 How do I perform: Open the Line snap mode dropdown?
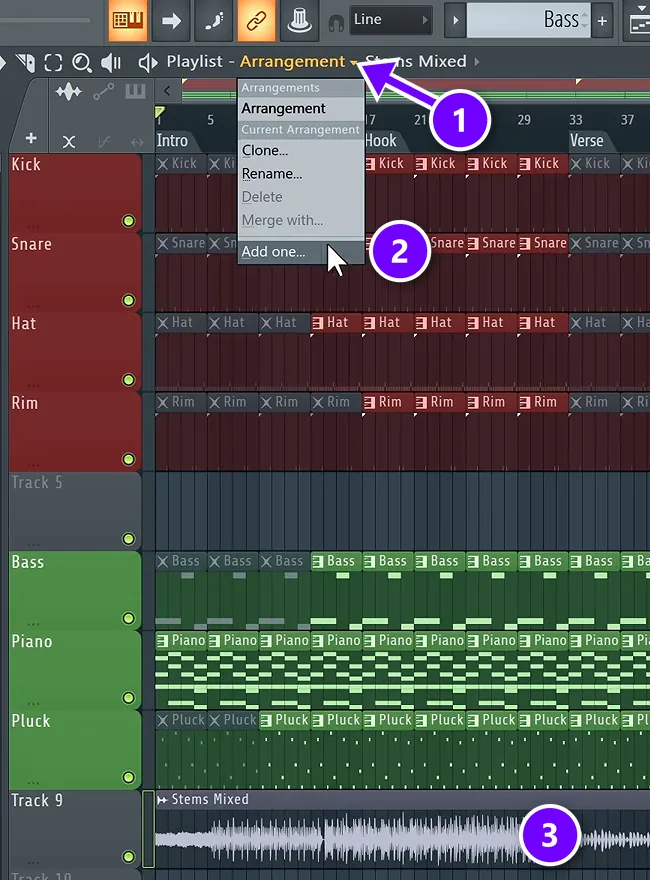pyautogui.click(x=391, y=20)
